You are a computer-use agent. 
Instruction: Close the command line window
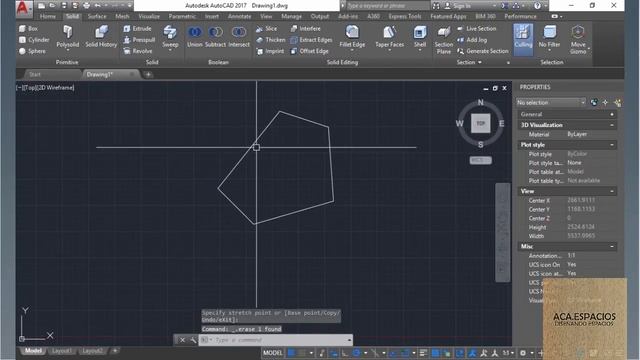pos(182,340)
